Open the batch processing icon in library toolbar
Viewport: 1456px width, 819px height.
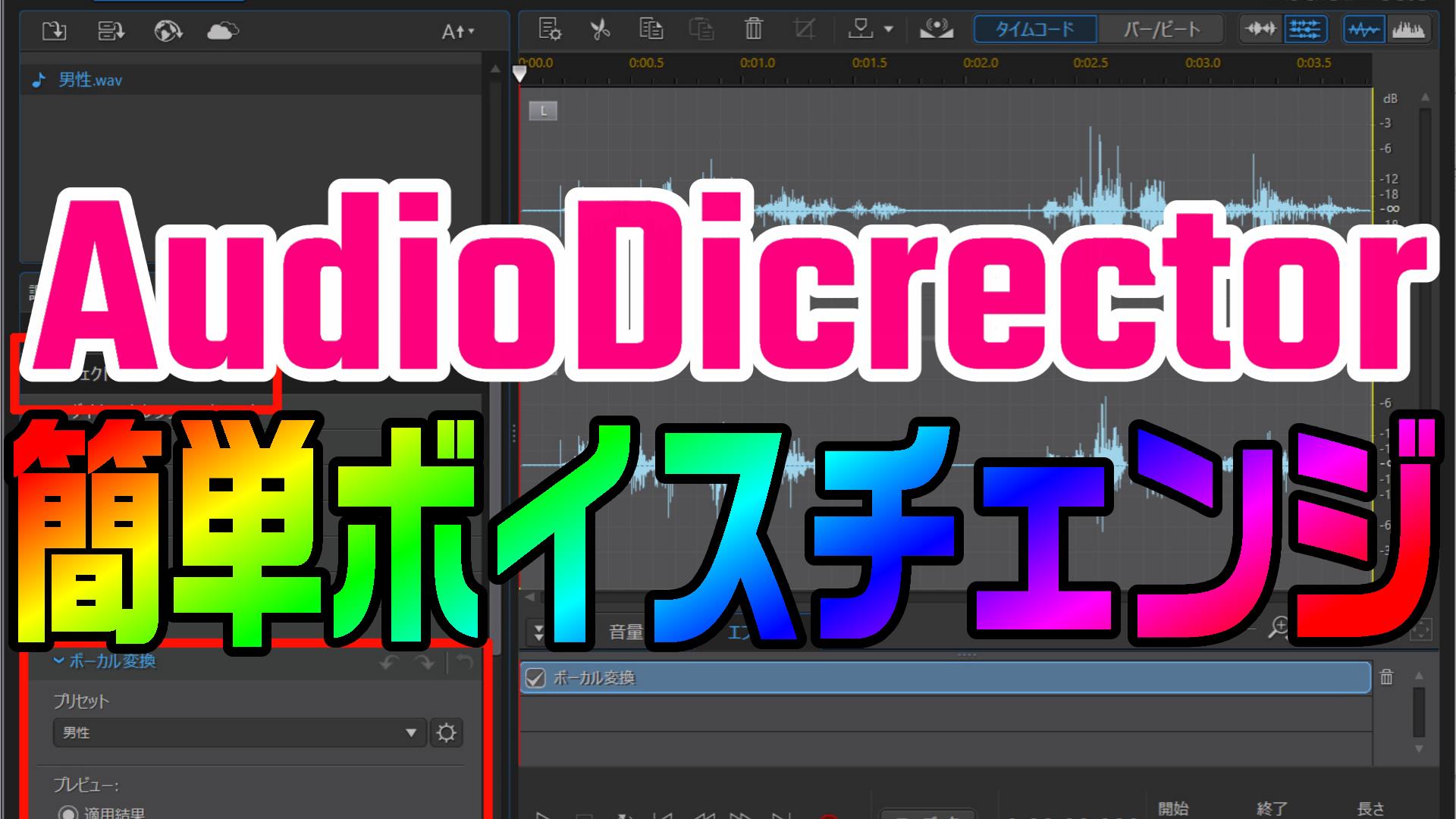coord(111,31)
